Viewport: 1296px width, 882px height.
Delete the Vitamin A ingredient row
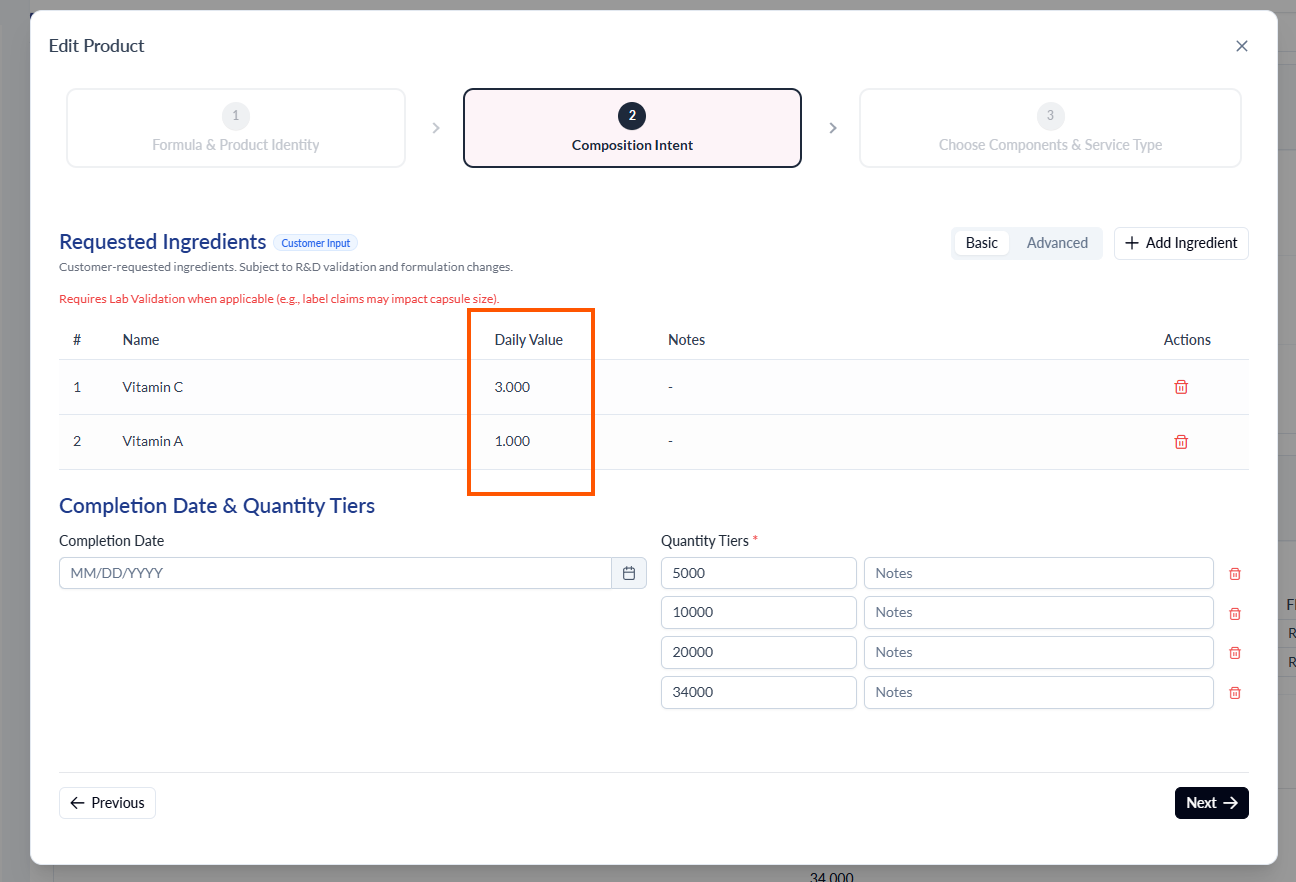[1181, 441]
